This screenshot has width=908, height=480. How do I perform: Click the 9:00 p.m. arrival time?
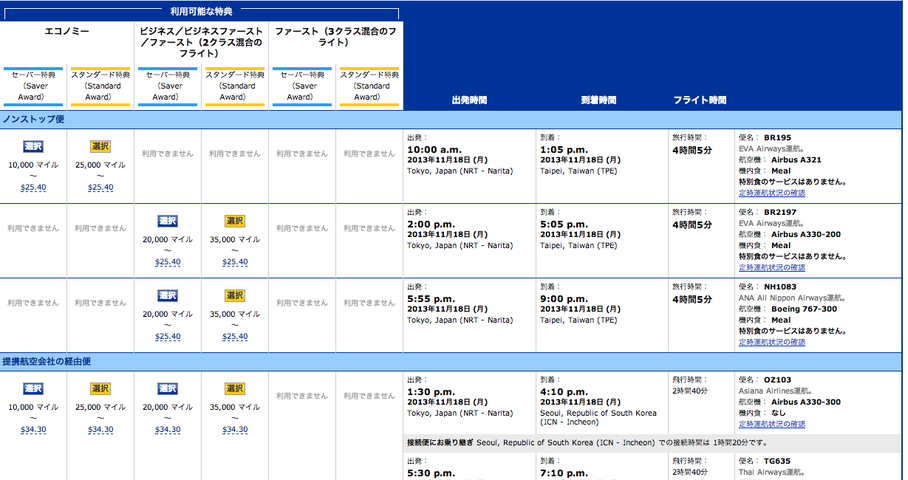point(565,299)
